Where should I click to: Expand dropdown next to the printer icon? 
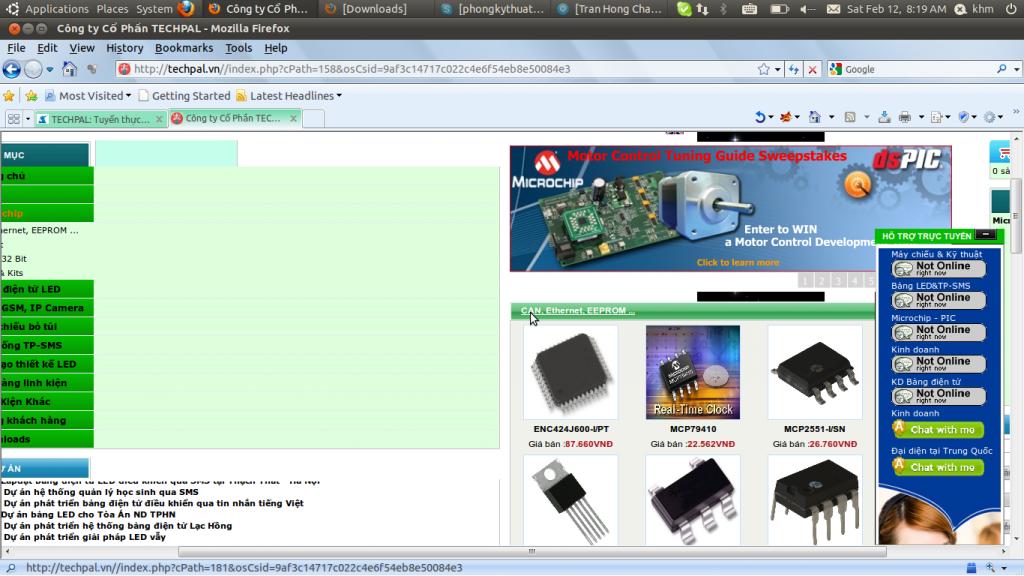pyautogui.click(x=921, y=118)
